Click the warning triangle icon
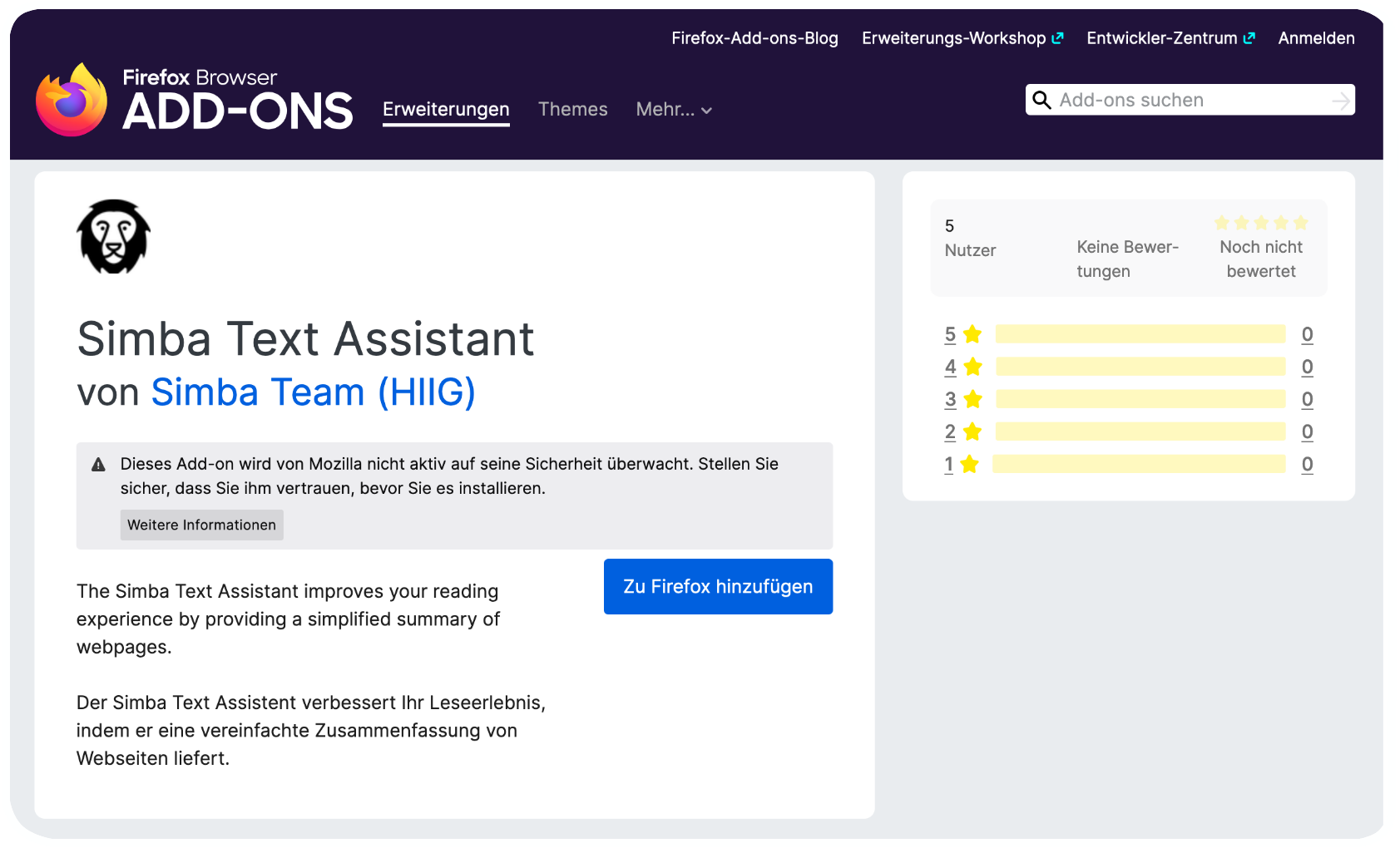Screen dimensions: 1400x848 tap(98, 465)
